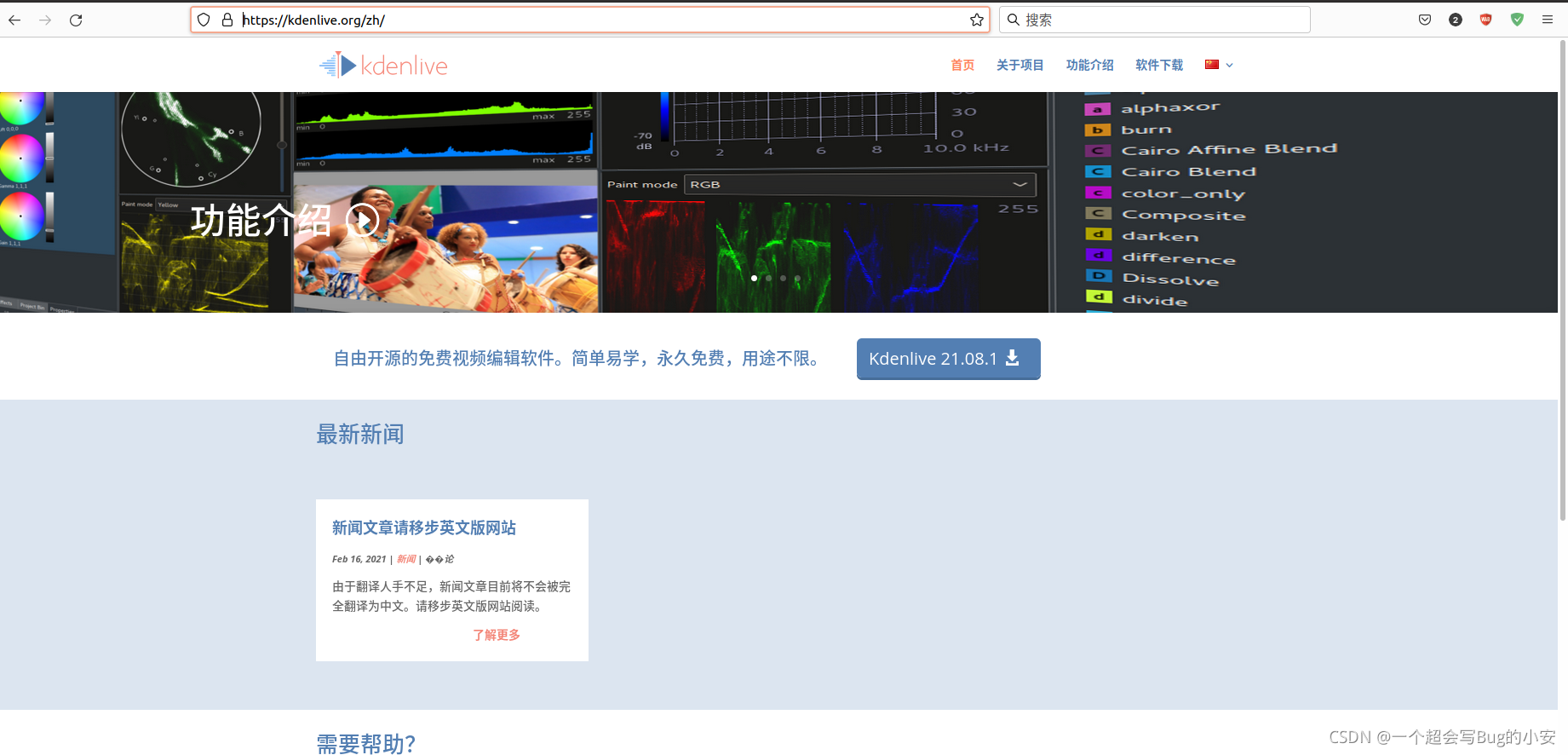1568x755 pixels.
Task: Go back with the browser back arrow
Action: click(x=14, y=20)
